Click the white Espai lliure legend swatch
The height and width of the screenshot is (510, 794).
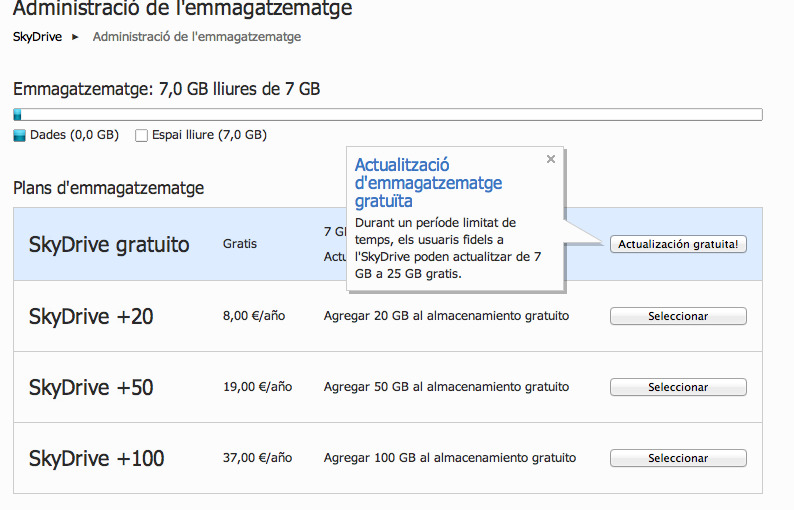click(x=141, y=135)
